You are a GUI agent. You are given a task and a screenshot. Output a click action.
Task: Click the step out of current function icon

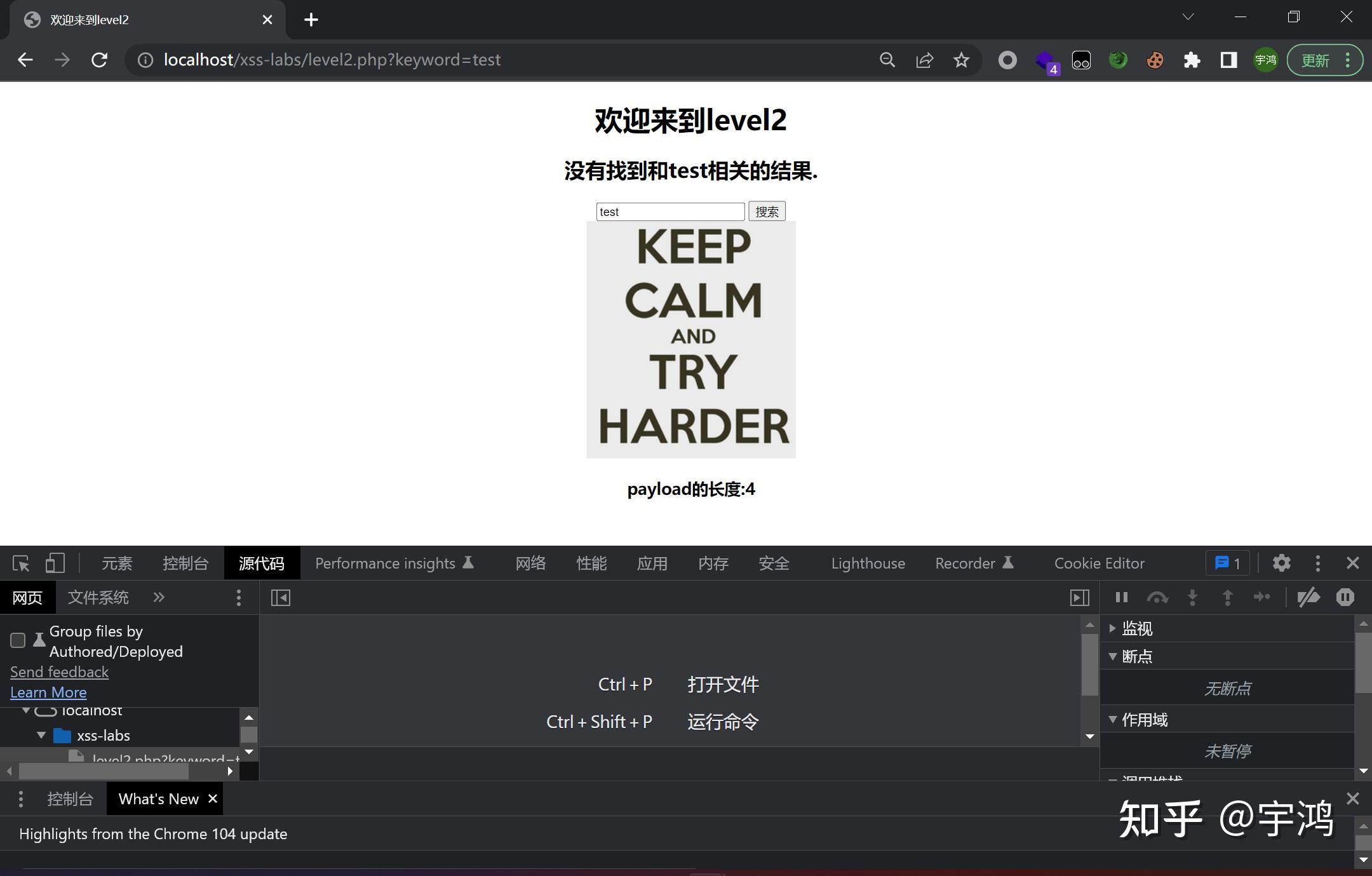[x=1228, y=597]
